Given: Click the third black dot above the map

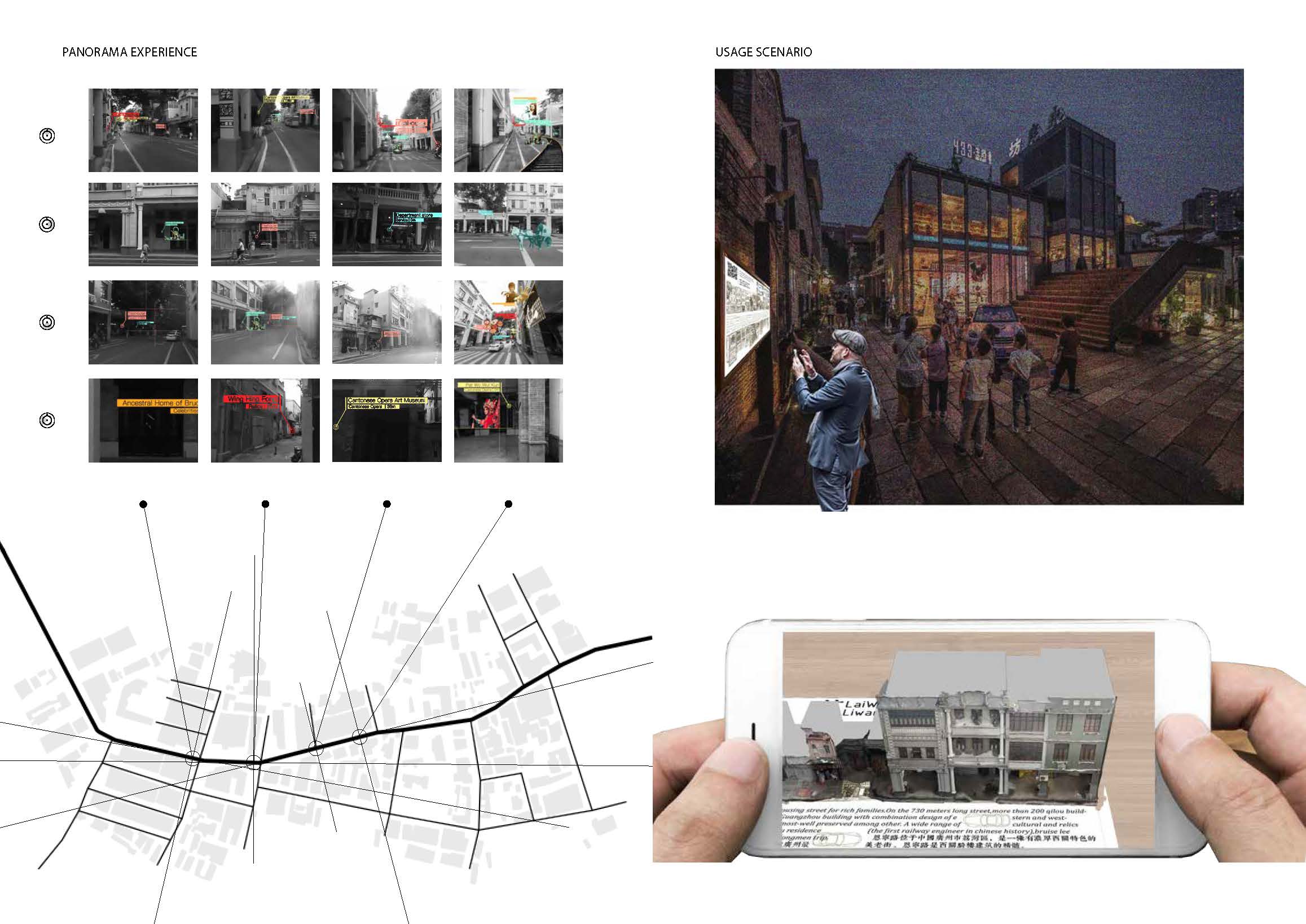Looking at the screenshot, I should coord(387,504).
